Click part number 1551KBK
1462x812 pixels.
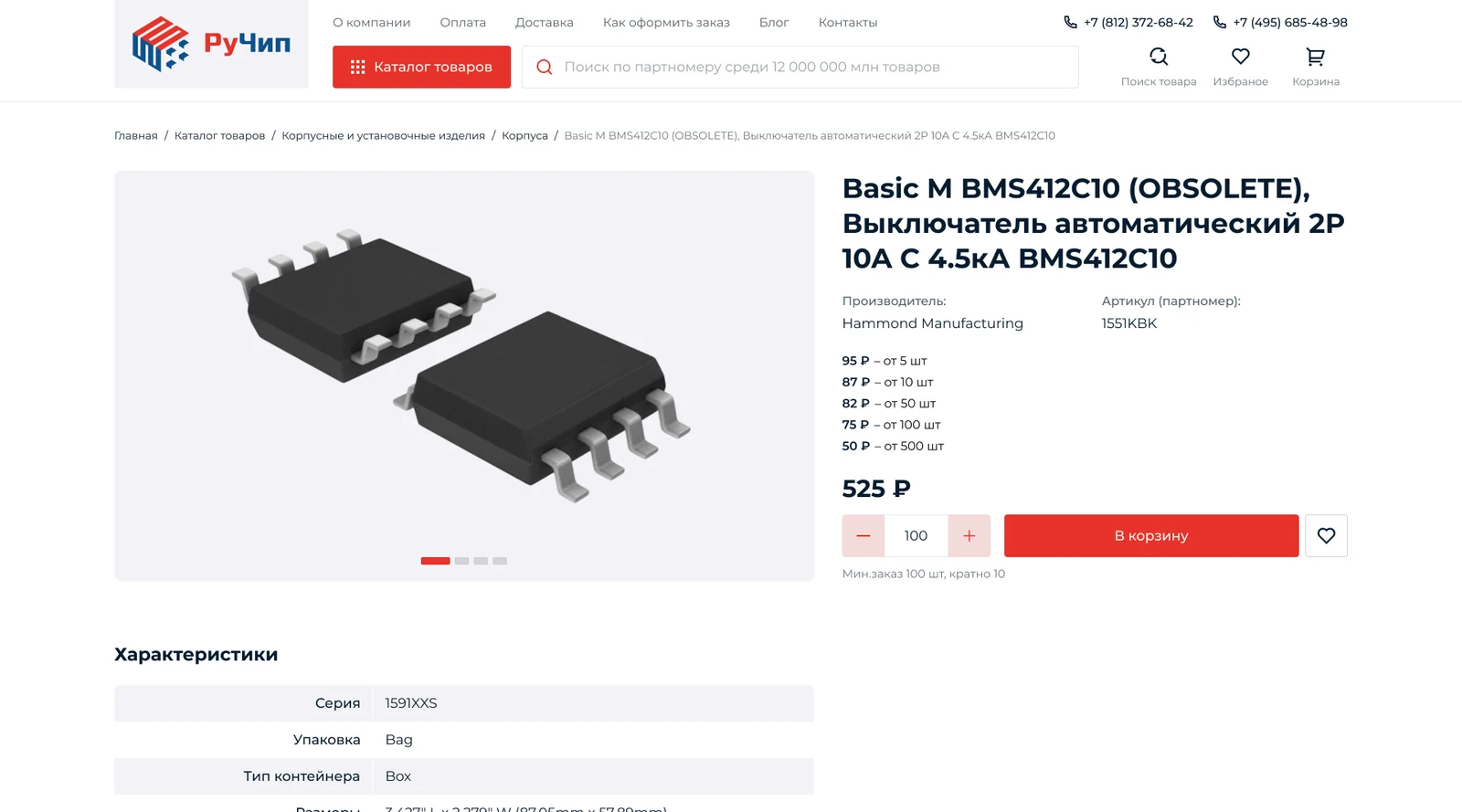pyautogui.click(x=1129, y=323)
